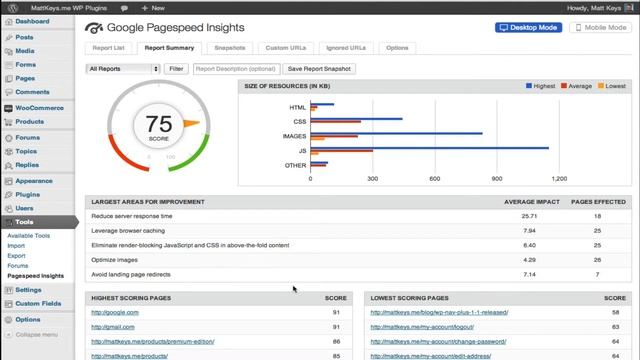Go to the Ignored URLs tab
Screen dimensions: 640x360
[x=346, y=48]
